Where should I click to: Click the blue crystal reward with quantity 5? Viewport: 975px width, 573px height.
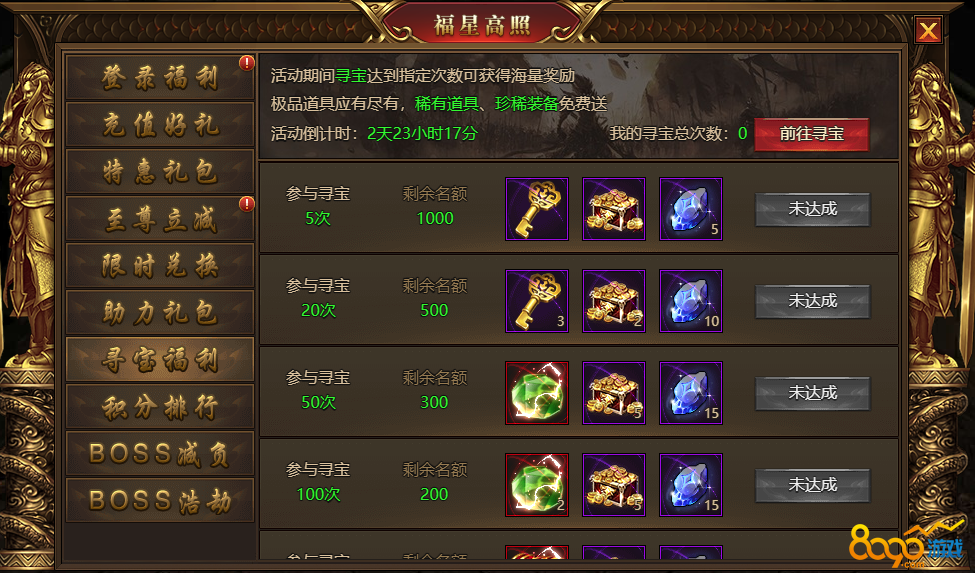pyautogui.click(x=691, y=209)
